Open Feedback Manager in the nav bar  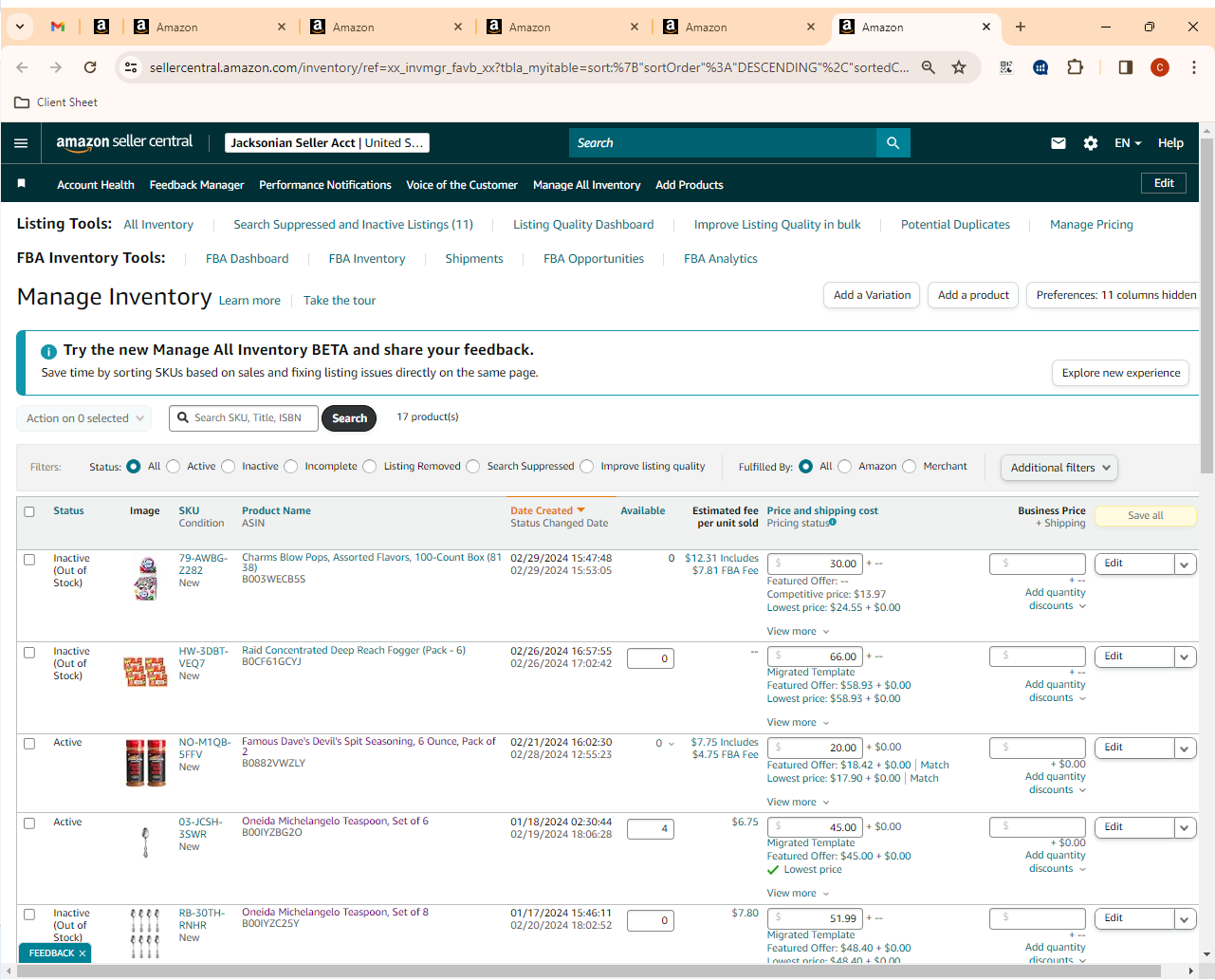click(x=196, y=185)
